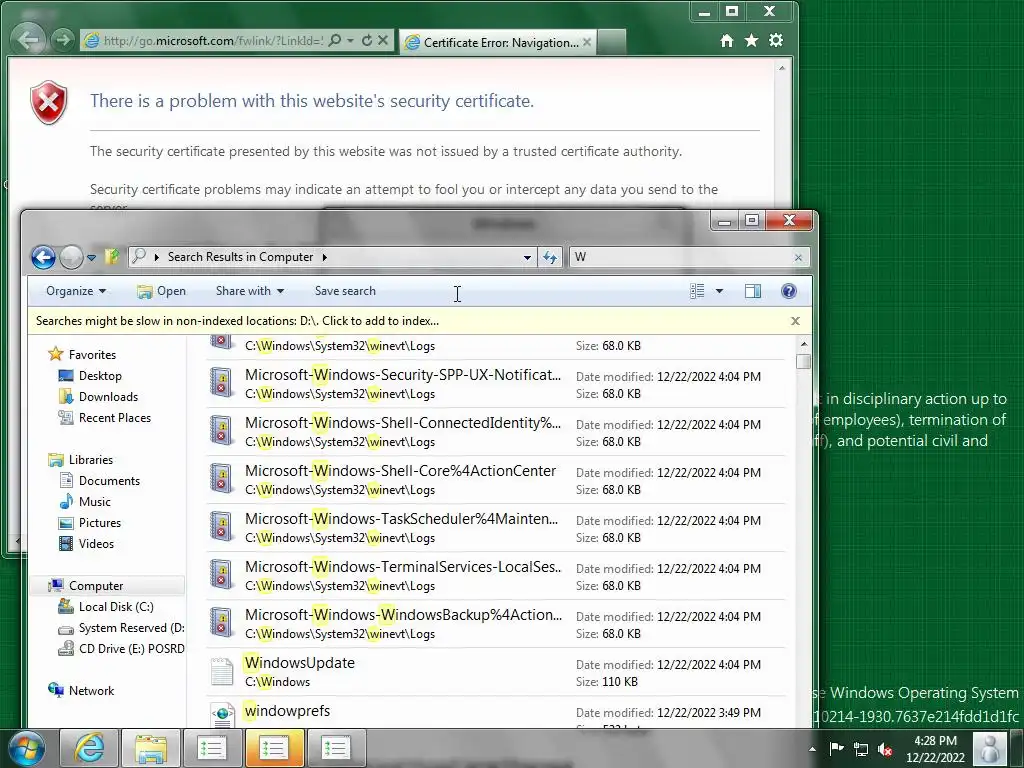Change view icon in Explorer toolbar

[x=697, y=291]
